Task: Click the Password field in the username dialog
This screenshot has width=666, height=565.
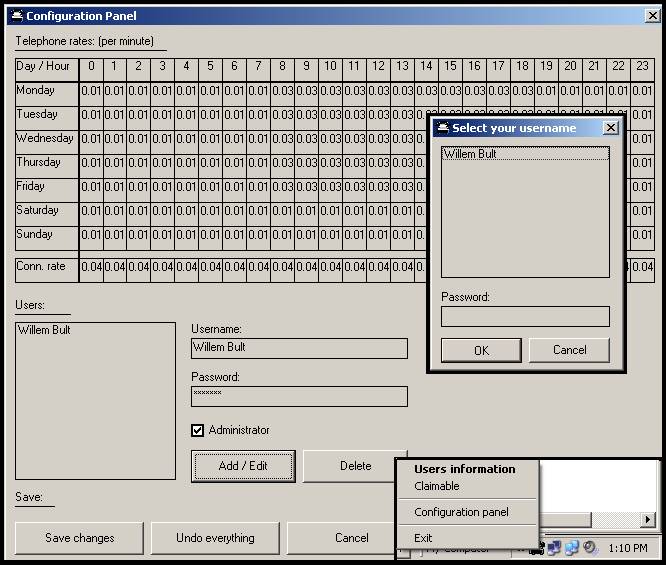Action: pyautogui.click(x=525, y=316)
